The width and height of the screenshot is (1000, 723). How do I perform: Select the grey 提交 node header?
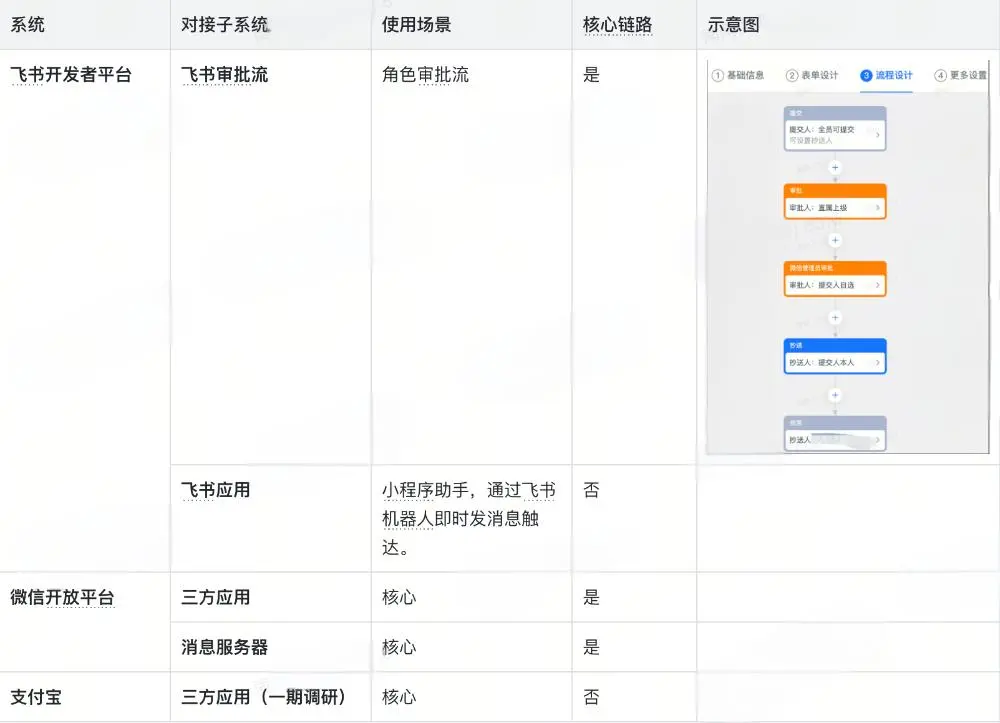[835, 113]
